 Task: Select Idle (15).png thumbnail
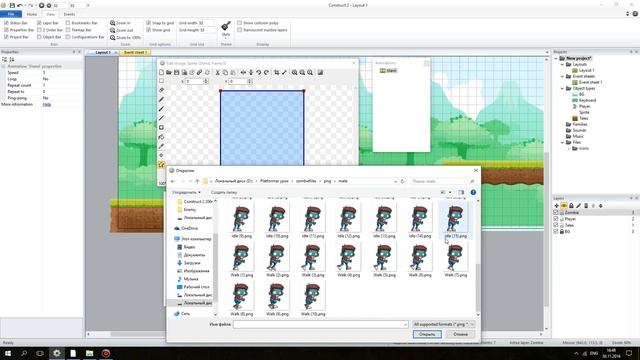[455, 221]
